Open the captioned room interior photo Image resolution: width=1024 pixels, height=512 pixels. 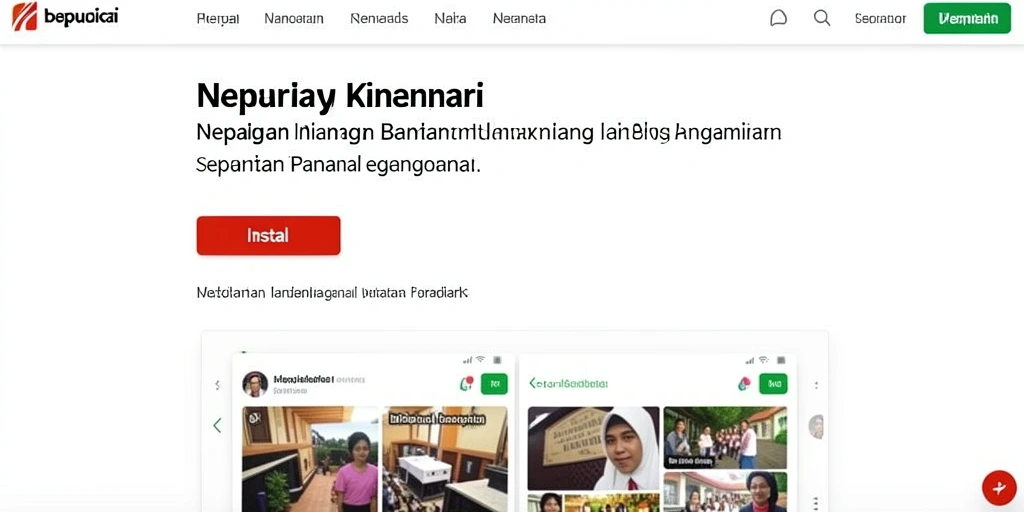[445, 459]
